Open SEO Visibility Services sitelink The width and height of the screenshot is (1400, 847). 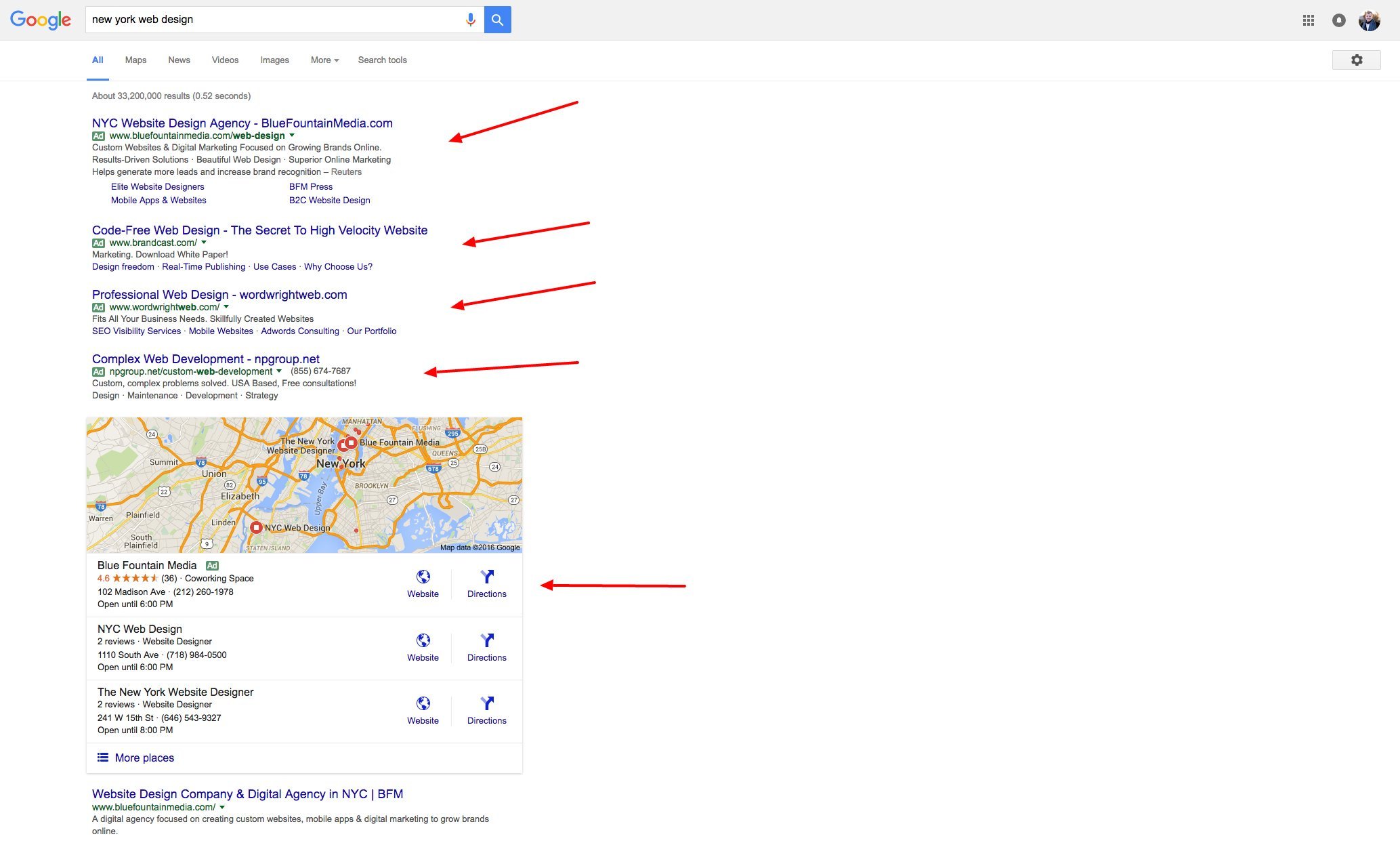(137, 331)
